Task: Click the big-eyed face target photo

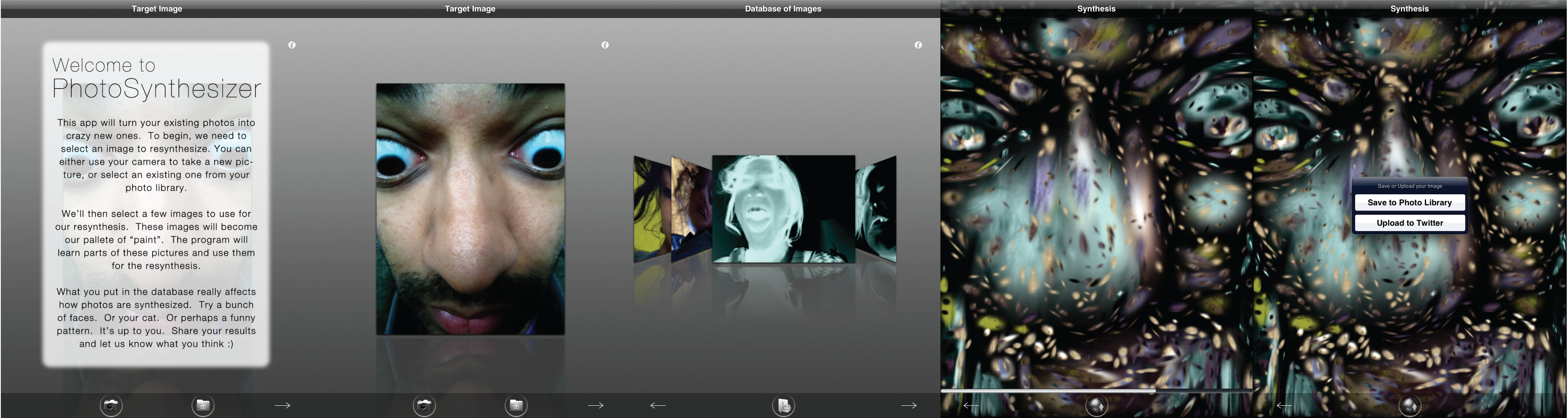Action: (x=470, y=209)
